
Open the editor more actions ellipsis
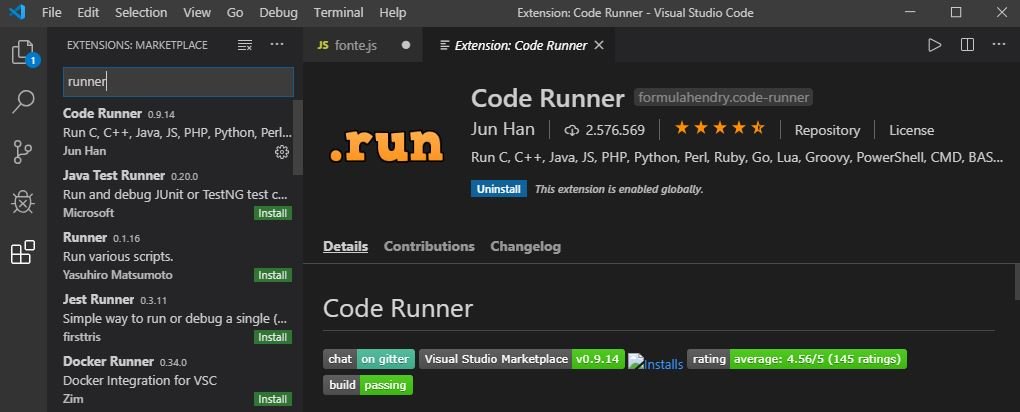(x=999, y=45)
